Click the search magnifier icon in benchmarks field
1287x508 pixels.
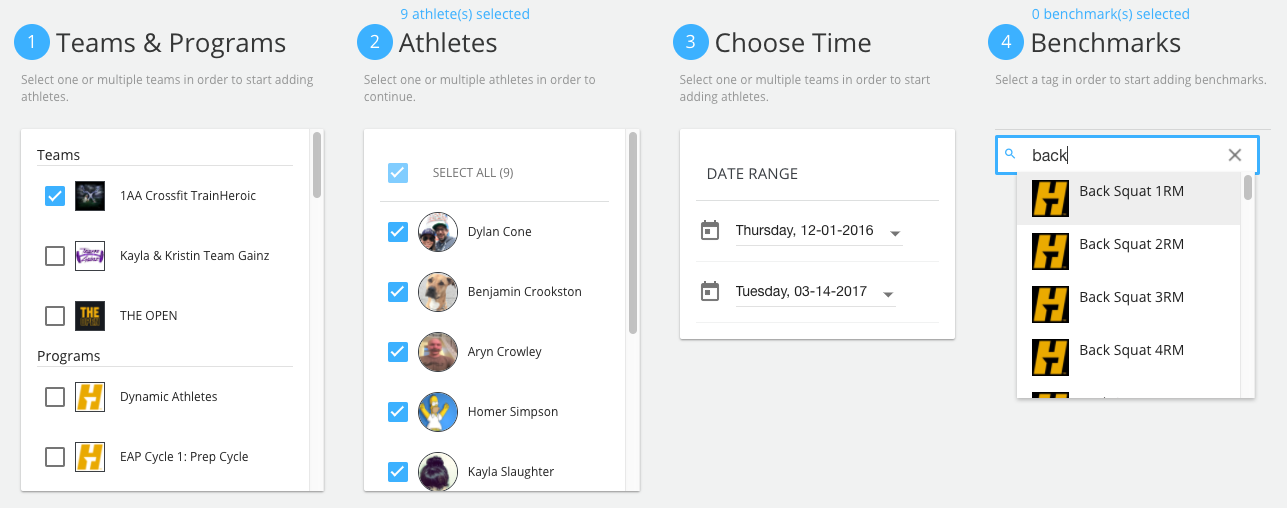[x=1010, y=154]
